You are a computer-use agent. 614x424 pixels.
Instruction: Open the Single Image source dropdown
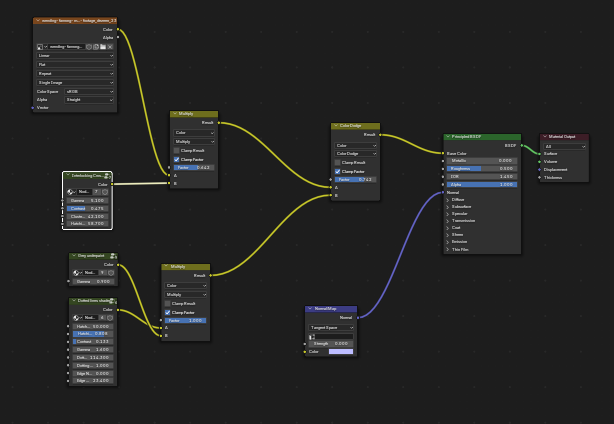tap(75, 83)
